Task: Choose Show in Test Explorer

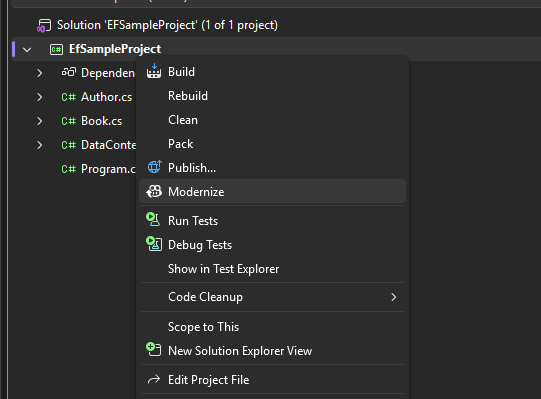Action: click(272, 269)
